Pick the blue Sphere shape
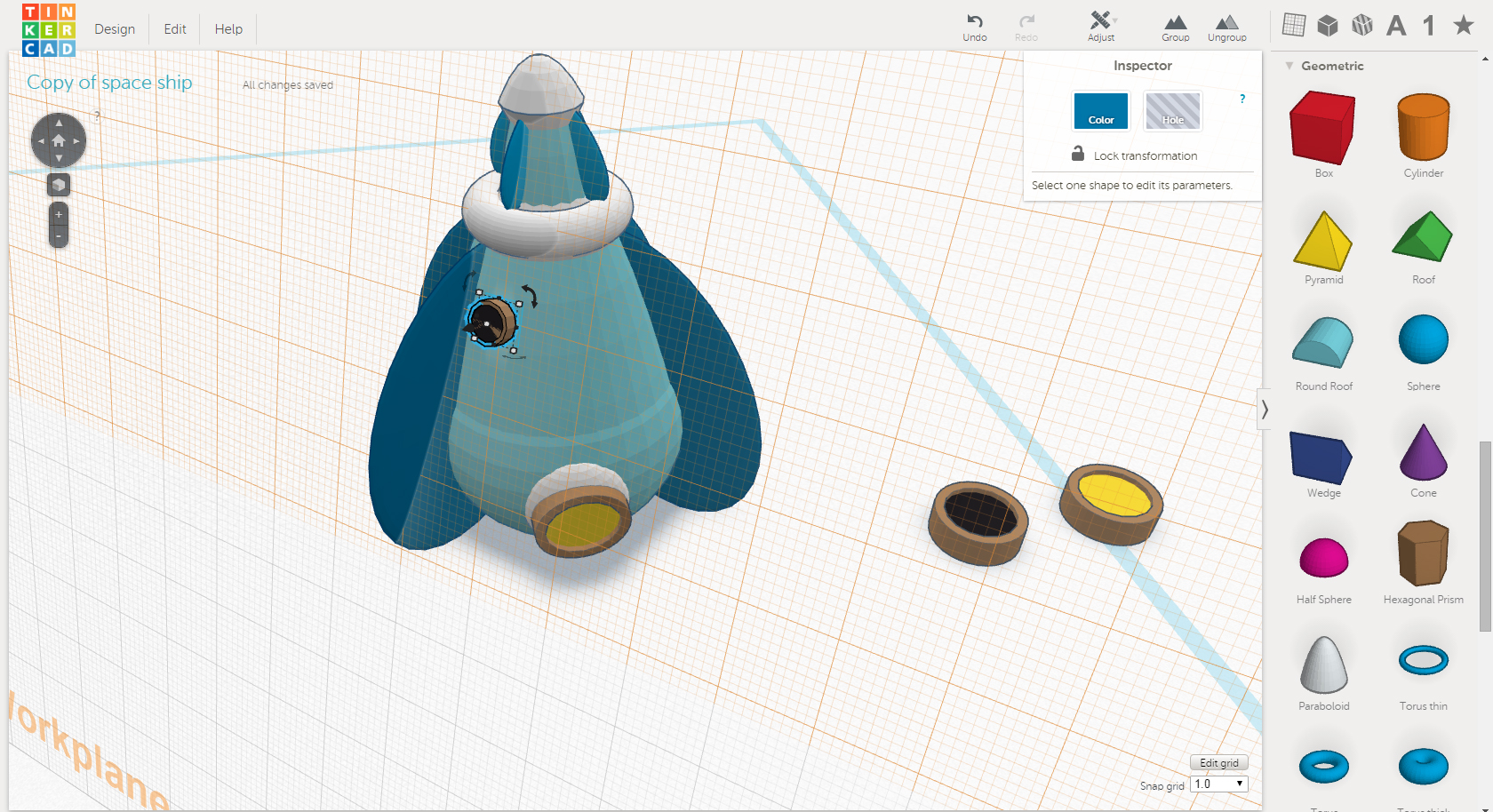The height and width of the screenshot is (812, 1493). point(1424,339)
